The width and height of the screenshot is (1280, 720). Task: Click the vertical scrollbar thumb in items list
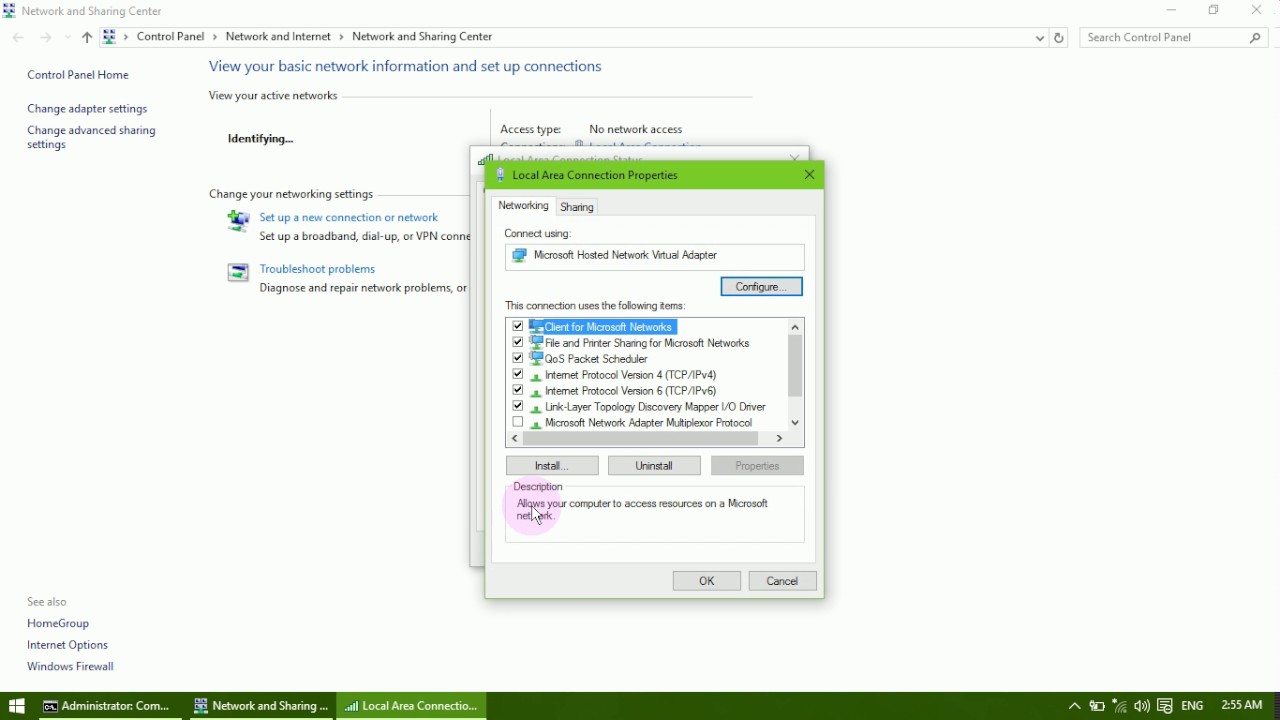796,368
